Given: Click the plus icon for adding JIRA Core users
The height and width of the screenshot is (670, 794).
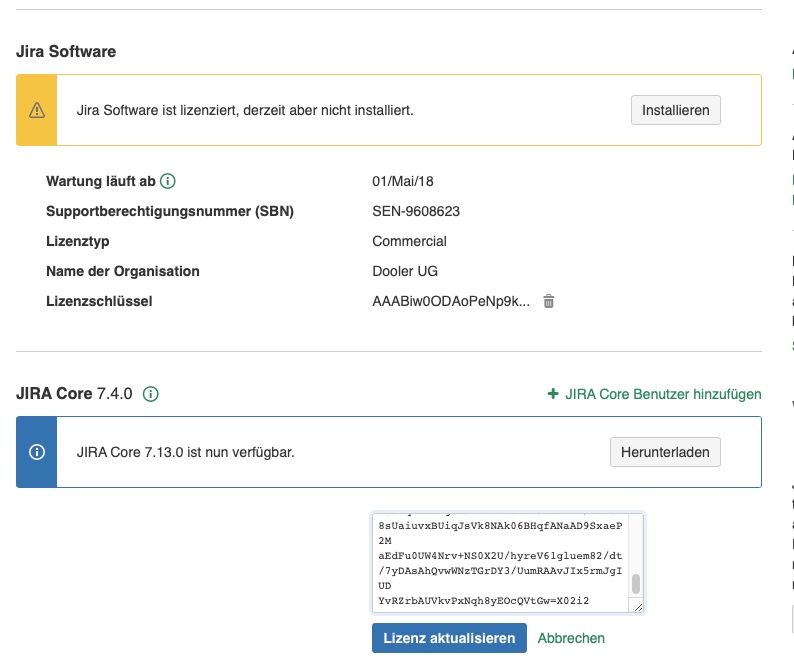Looking at the screenshot, I should [553, 393].
